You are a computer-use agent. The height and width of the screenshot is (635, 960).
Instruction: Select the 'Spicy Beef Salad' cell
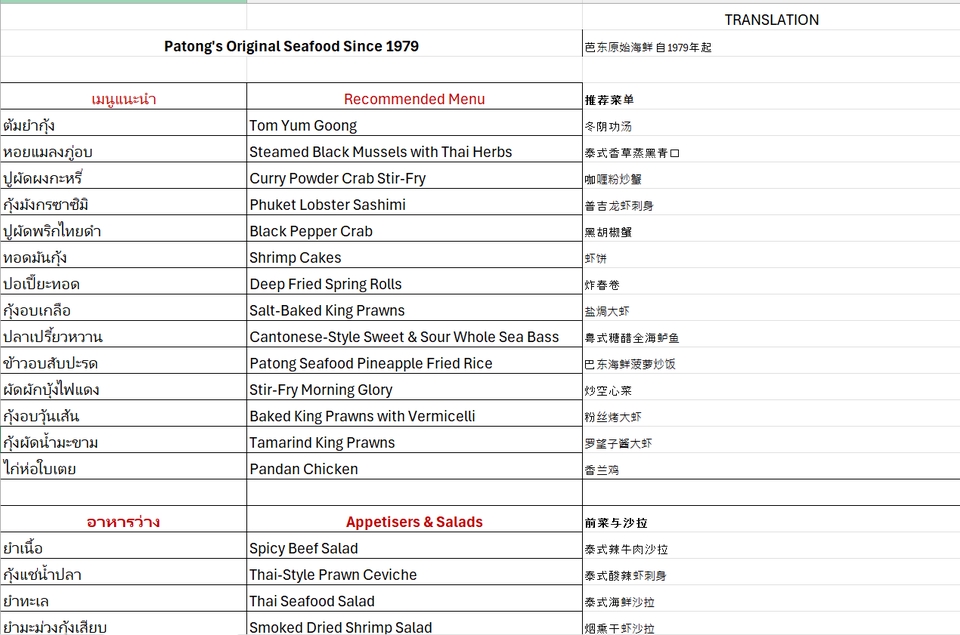point(303,548)
